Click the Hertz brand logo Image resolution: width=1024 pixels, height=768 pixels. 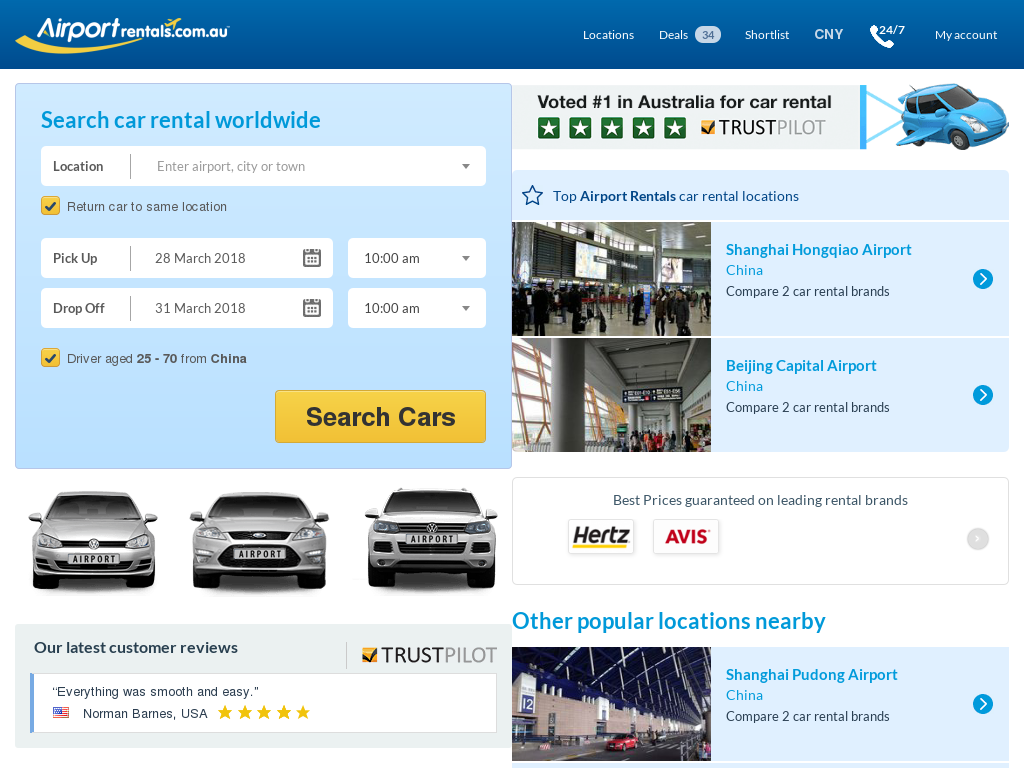601,536
